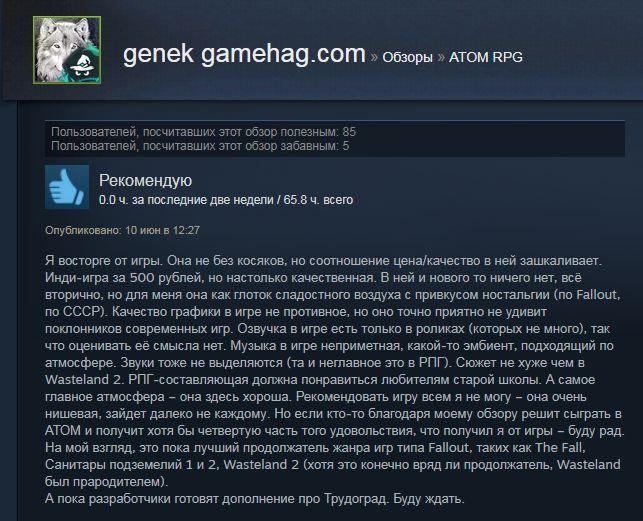Click the Опубликовано: 10 июн date line
Viewport: 643px width, 521px height.
point(122,230)
